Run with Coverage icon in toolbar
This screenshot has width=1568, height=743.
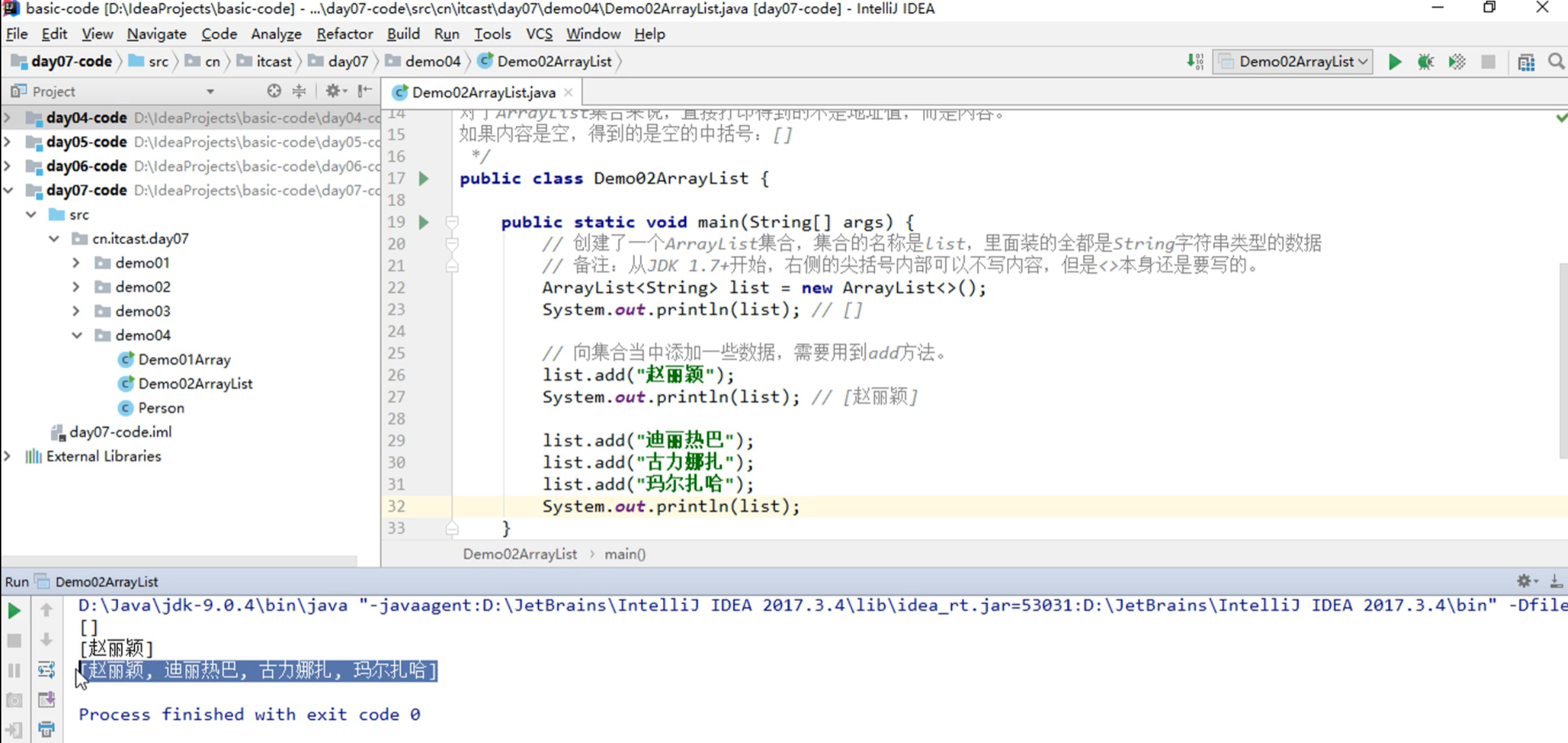click(x=1457, y=62)
